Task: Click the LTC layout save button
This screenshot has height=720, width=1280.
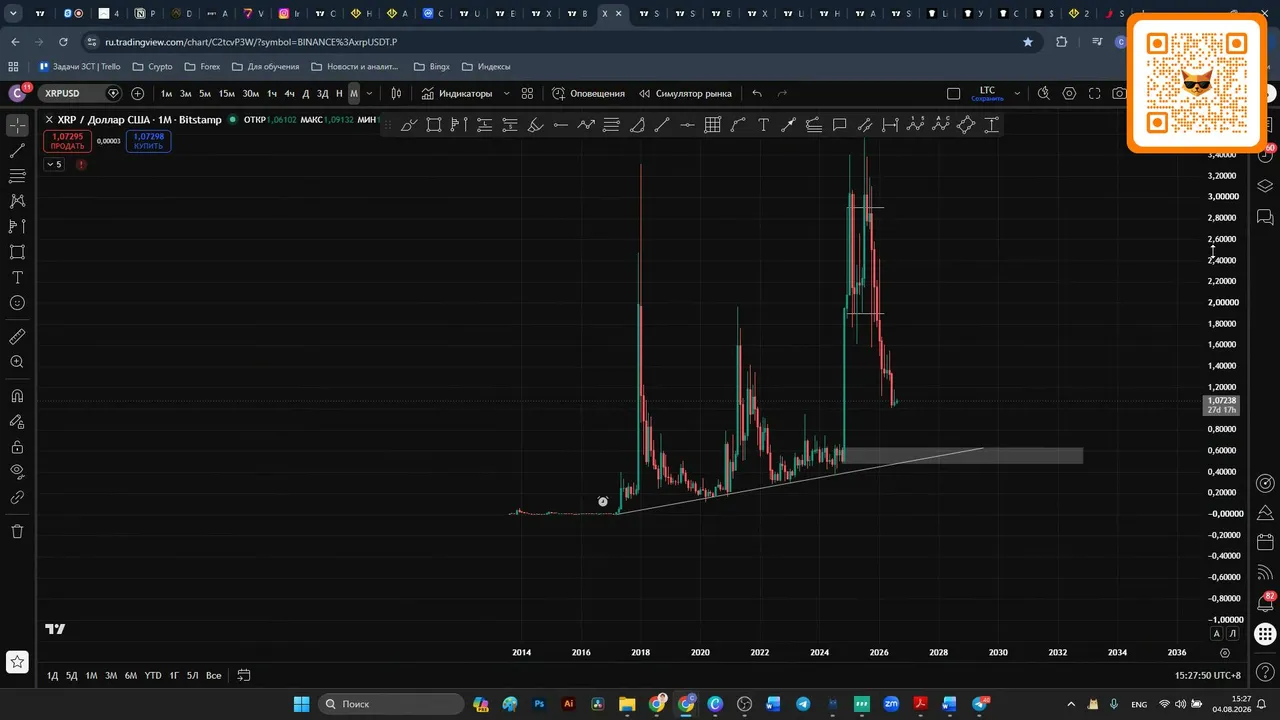Action: tap(987, 93)
